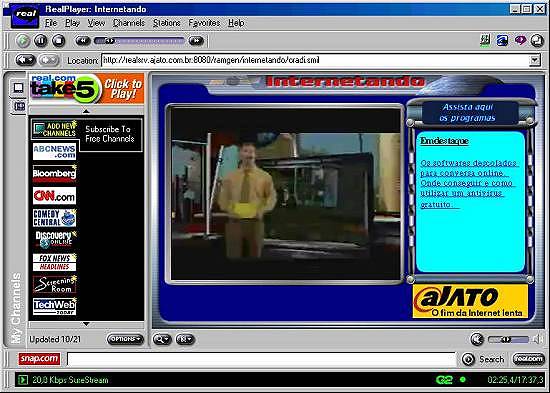This screenshot has height=393, width=550.
Task: Click the Forward navigation arrow button
Action: tap(49, 60)
